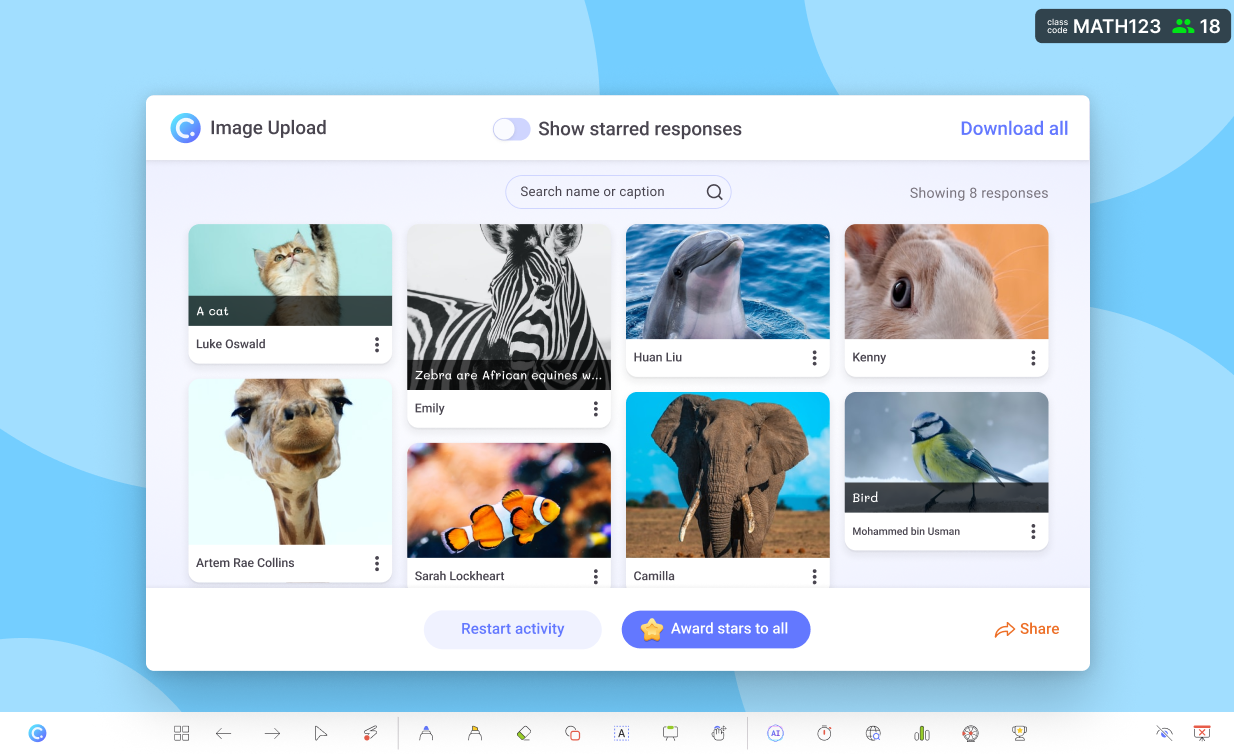Click Award stars to all button
This screenshot has height=755, width=1234.
716,629
